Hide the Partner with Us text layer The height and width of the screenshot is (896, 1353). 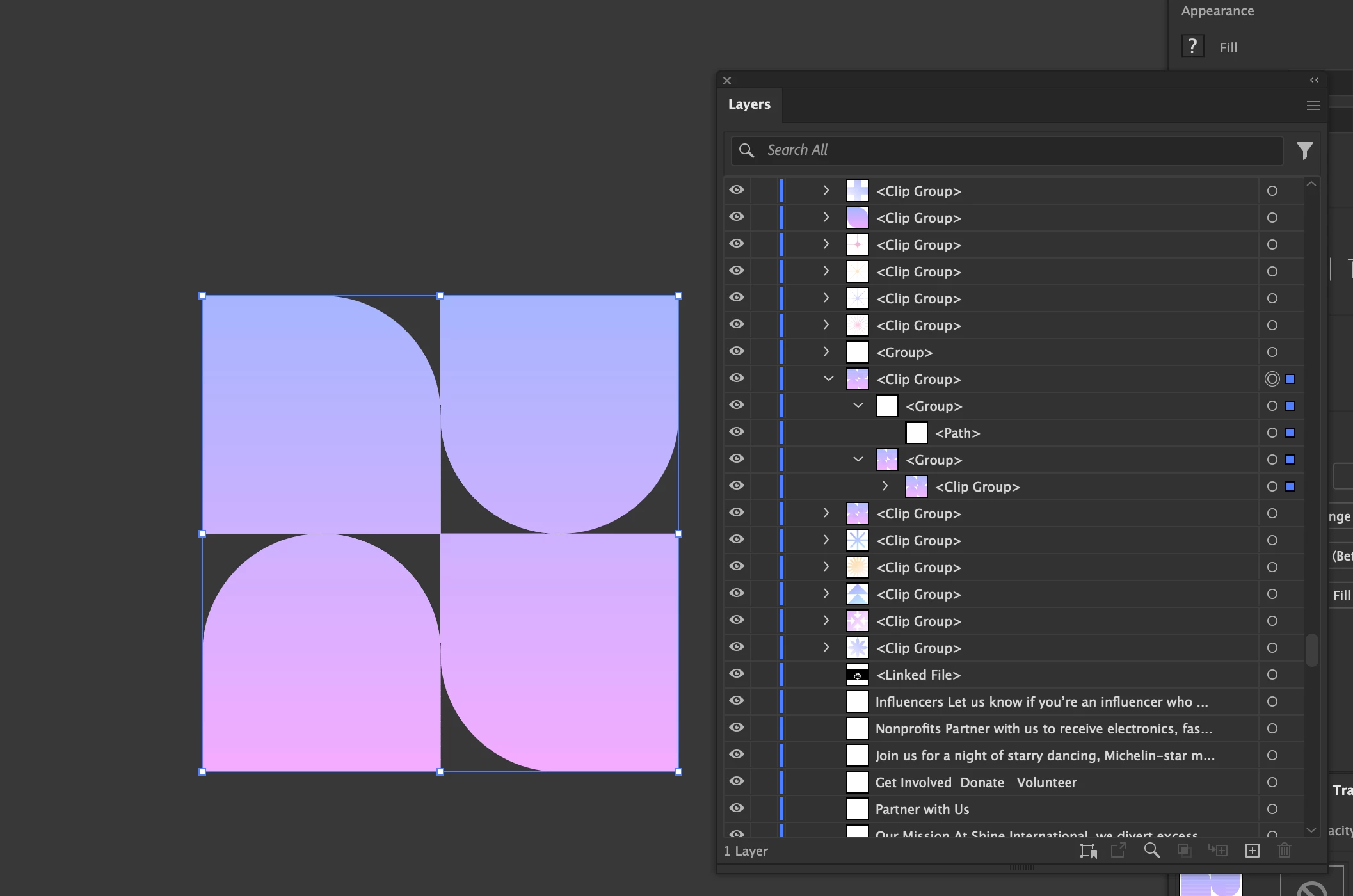737,808
